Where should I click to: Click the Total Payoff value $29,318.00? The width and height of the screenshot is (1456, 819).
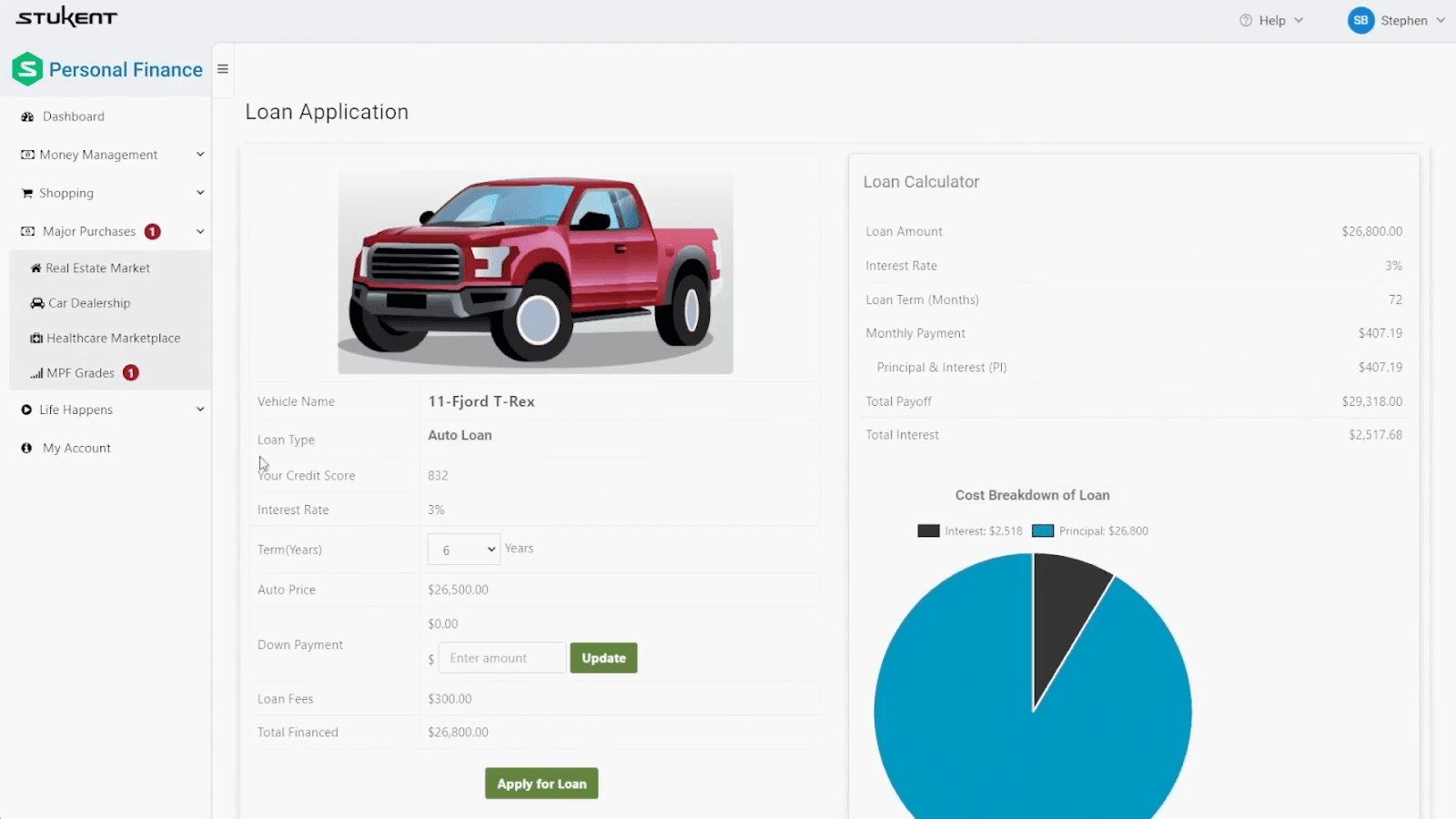coord(1371,401)
